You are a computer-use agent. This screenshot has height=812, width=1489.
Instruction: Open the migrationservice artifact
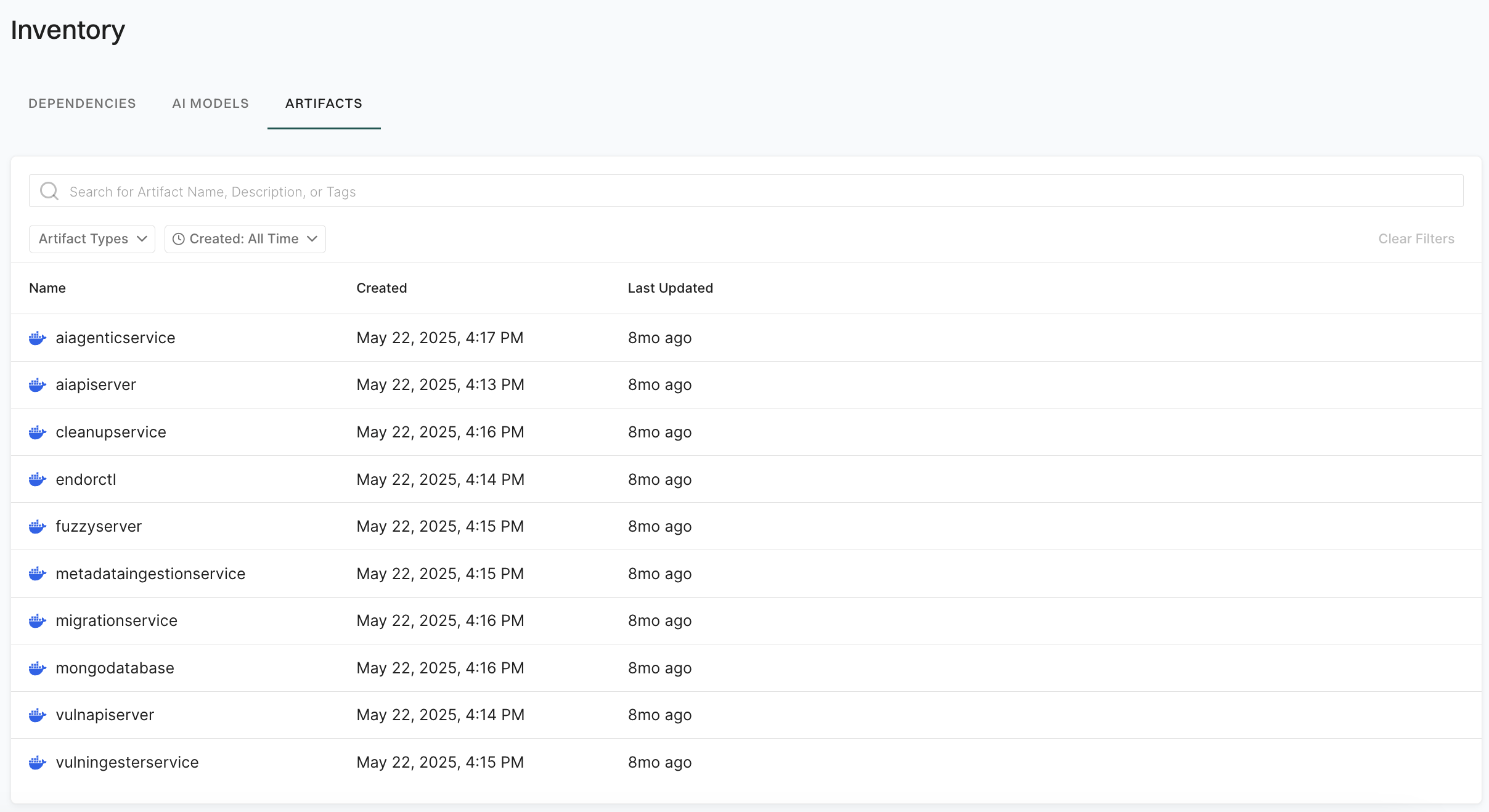(116, 620)
